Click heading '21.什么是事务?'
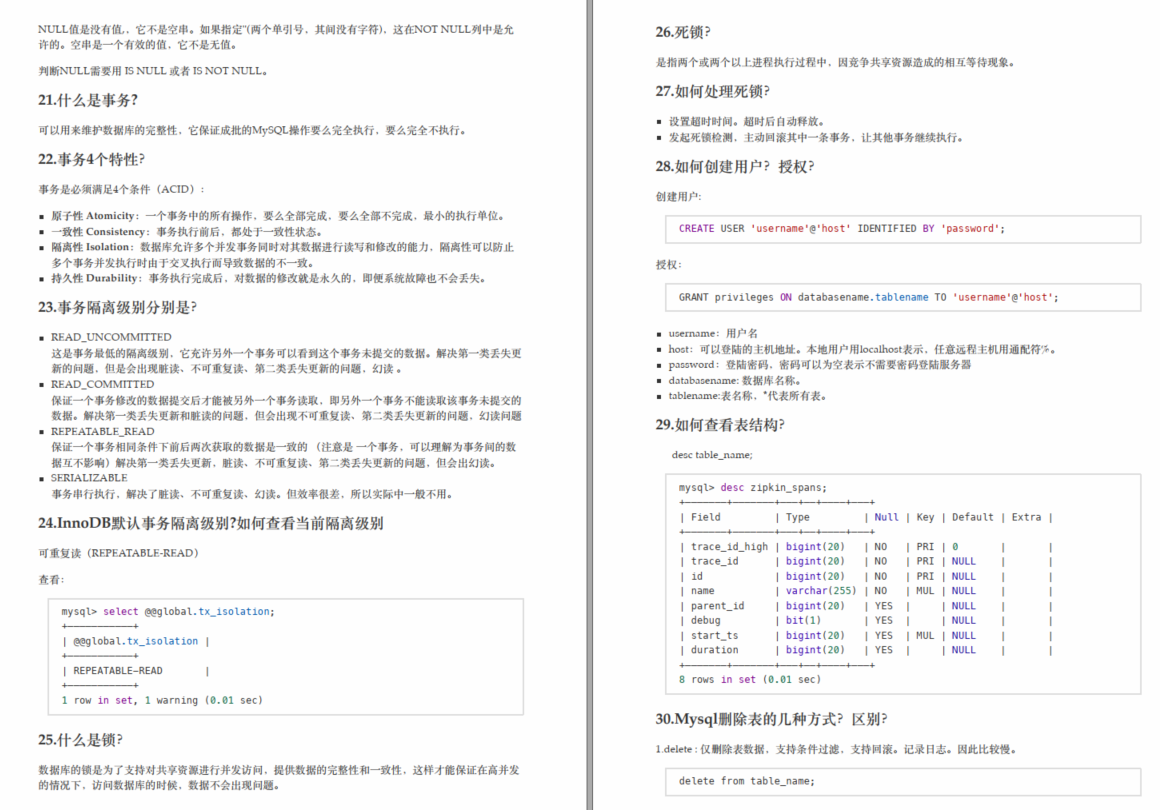1160x810 pixels. coord(88,101)
